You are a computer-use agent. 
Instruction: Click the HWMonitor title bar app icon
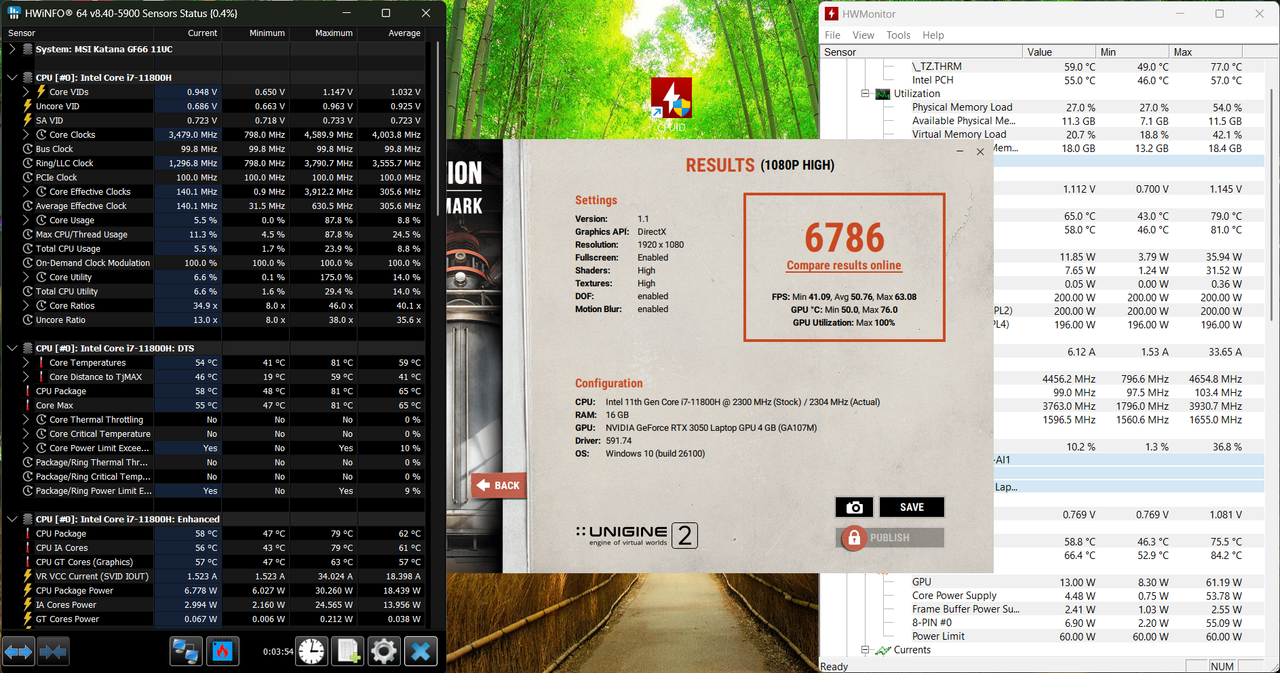[831, 14]
